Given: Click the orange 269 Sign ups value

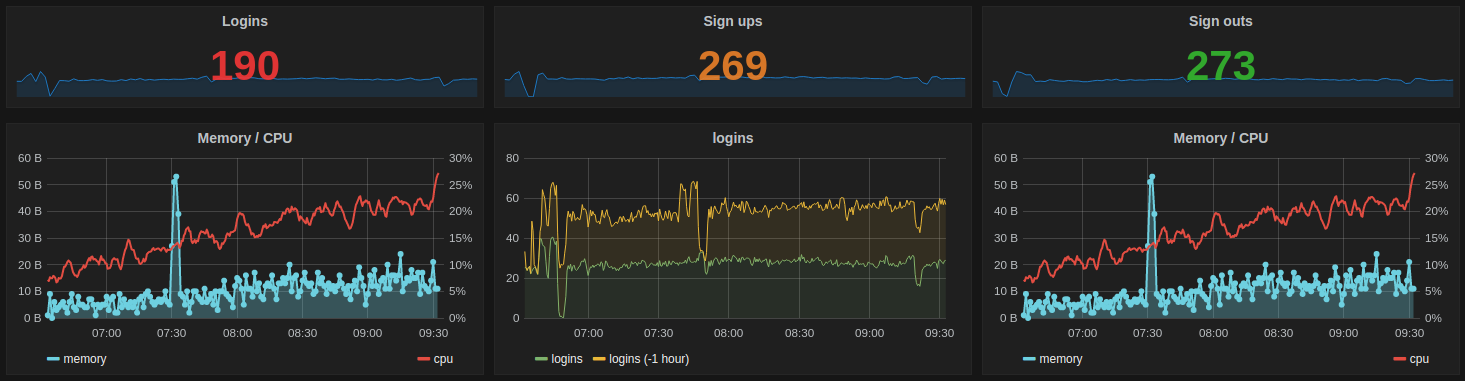Looking at the screenshot, I should [733, 66].
